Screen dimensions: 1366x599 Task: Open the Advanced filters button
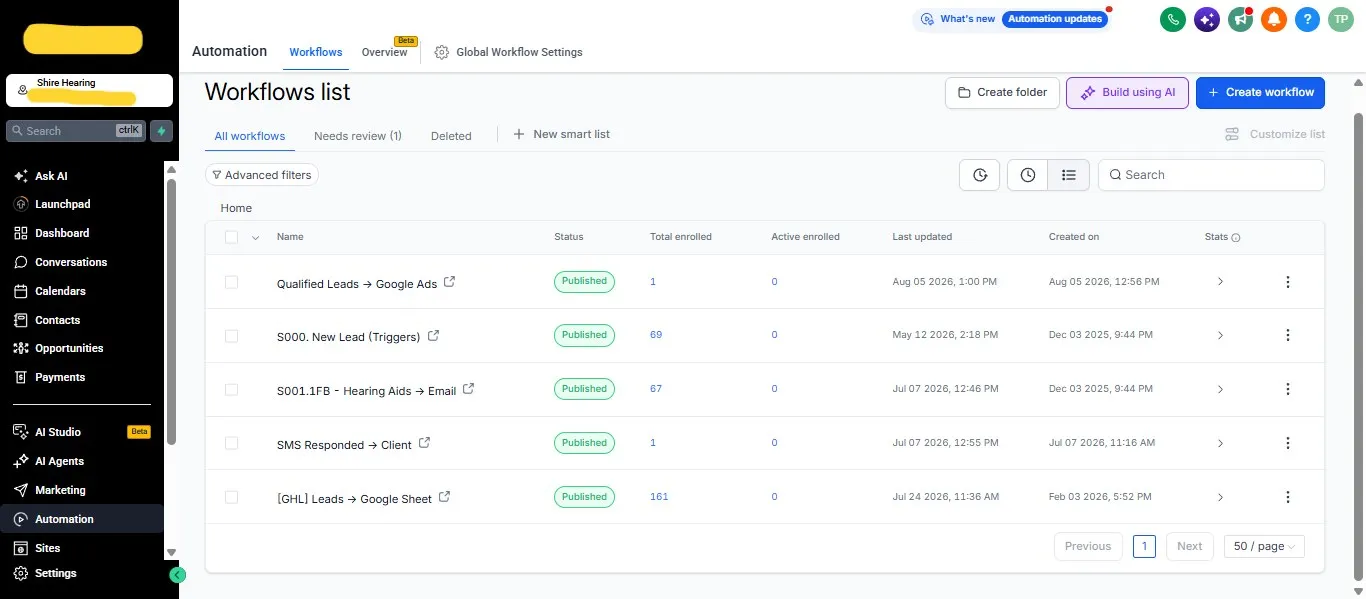coord(262,175)
